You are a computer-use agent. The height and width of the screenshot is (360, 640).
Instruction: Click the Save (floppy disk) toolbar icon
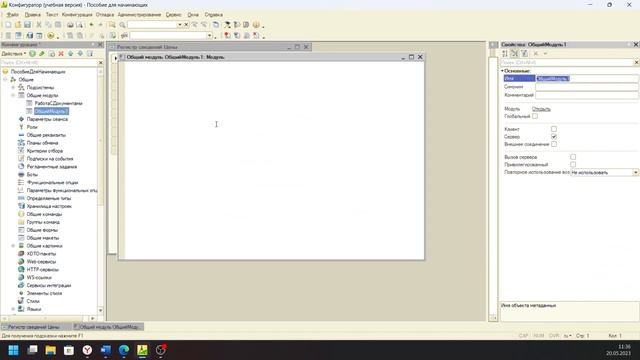pyautogui.click(x=27, y=25)
